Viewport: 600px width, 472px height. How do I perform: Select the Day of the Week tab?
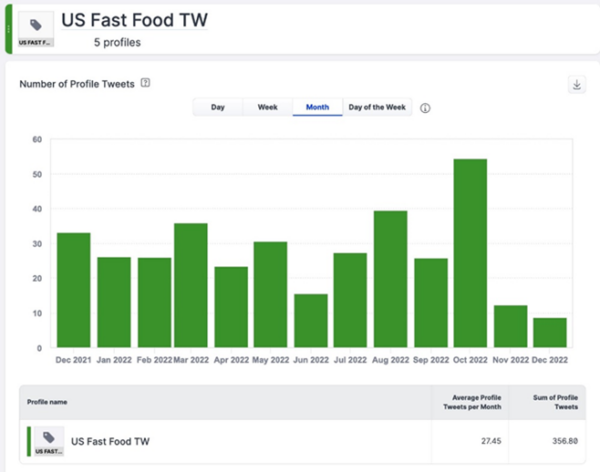[x=376, y=107]
